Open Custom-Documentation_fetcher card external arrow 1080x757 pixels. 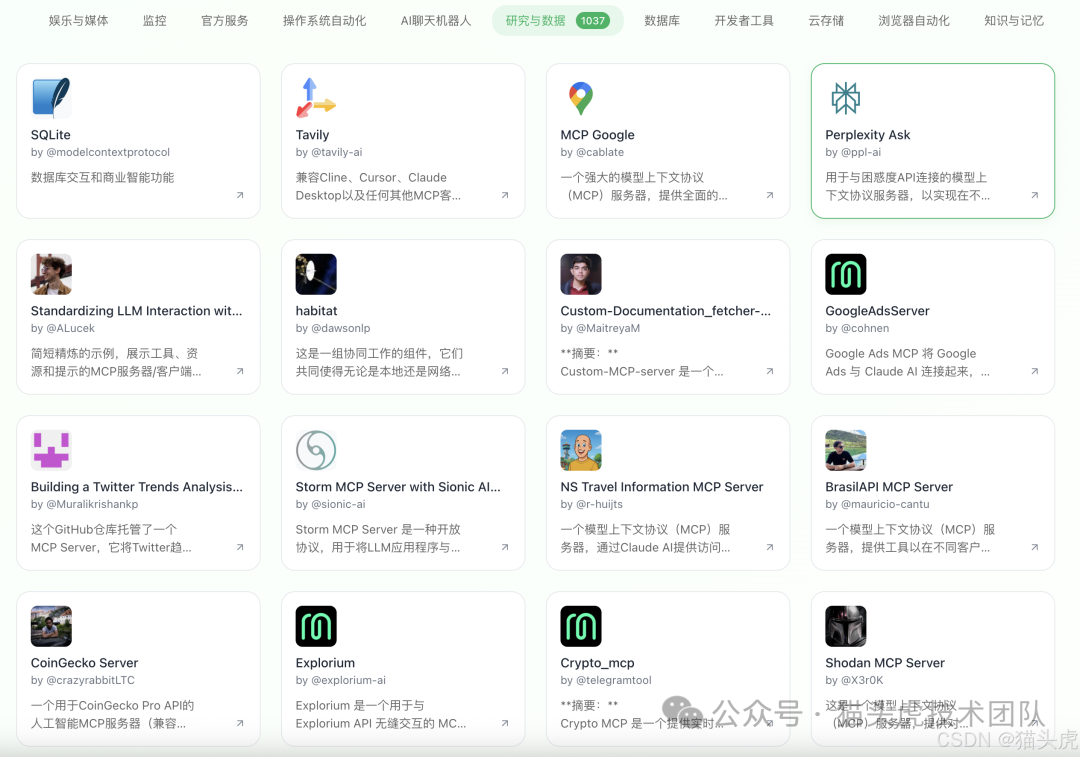point(770,371)
